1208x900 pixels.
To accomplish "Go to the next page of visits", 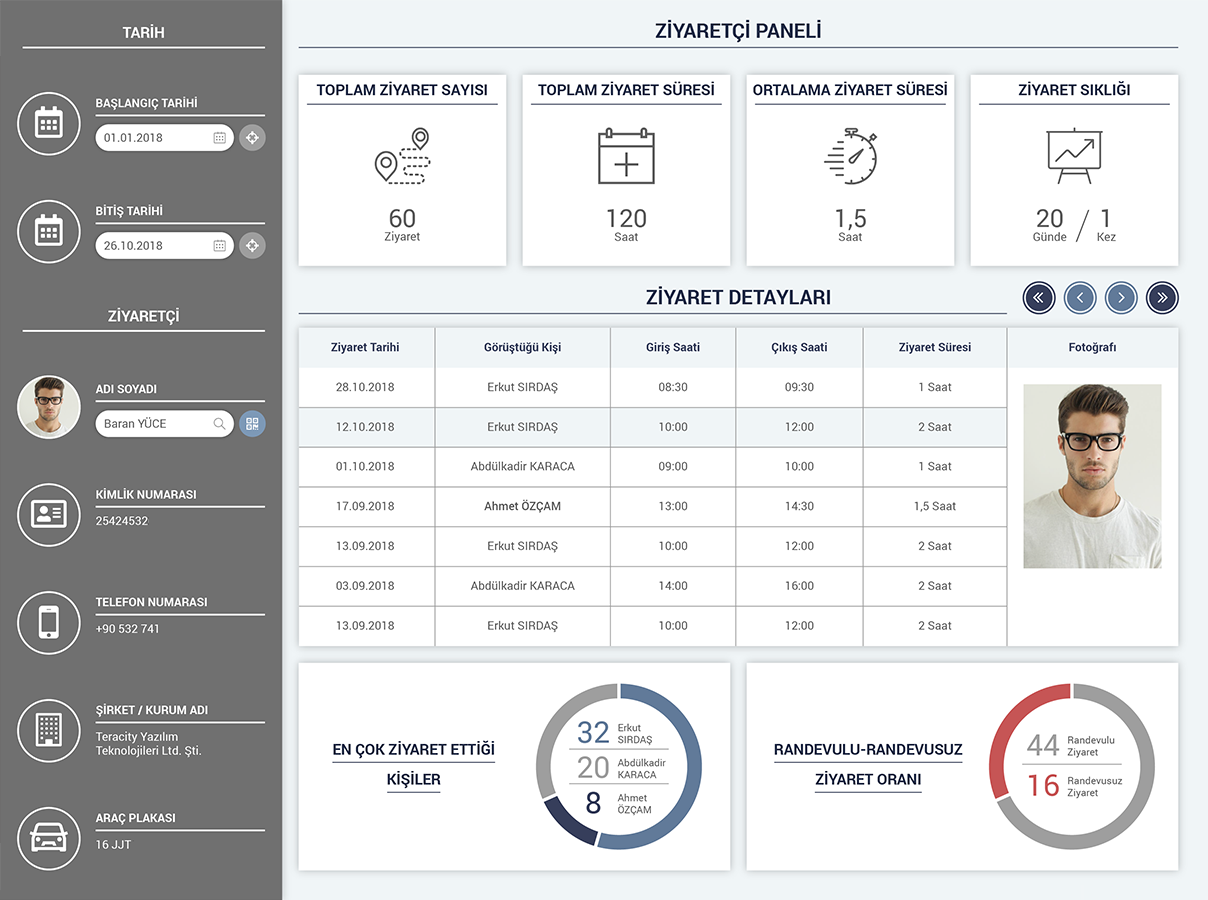I will (x=1121, y=297).
